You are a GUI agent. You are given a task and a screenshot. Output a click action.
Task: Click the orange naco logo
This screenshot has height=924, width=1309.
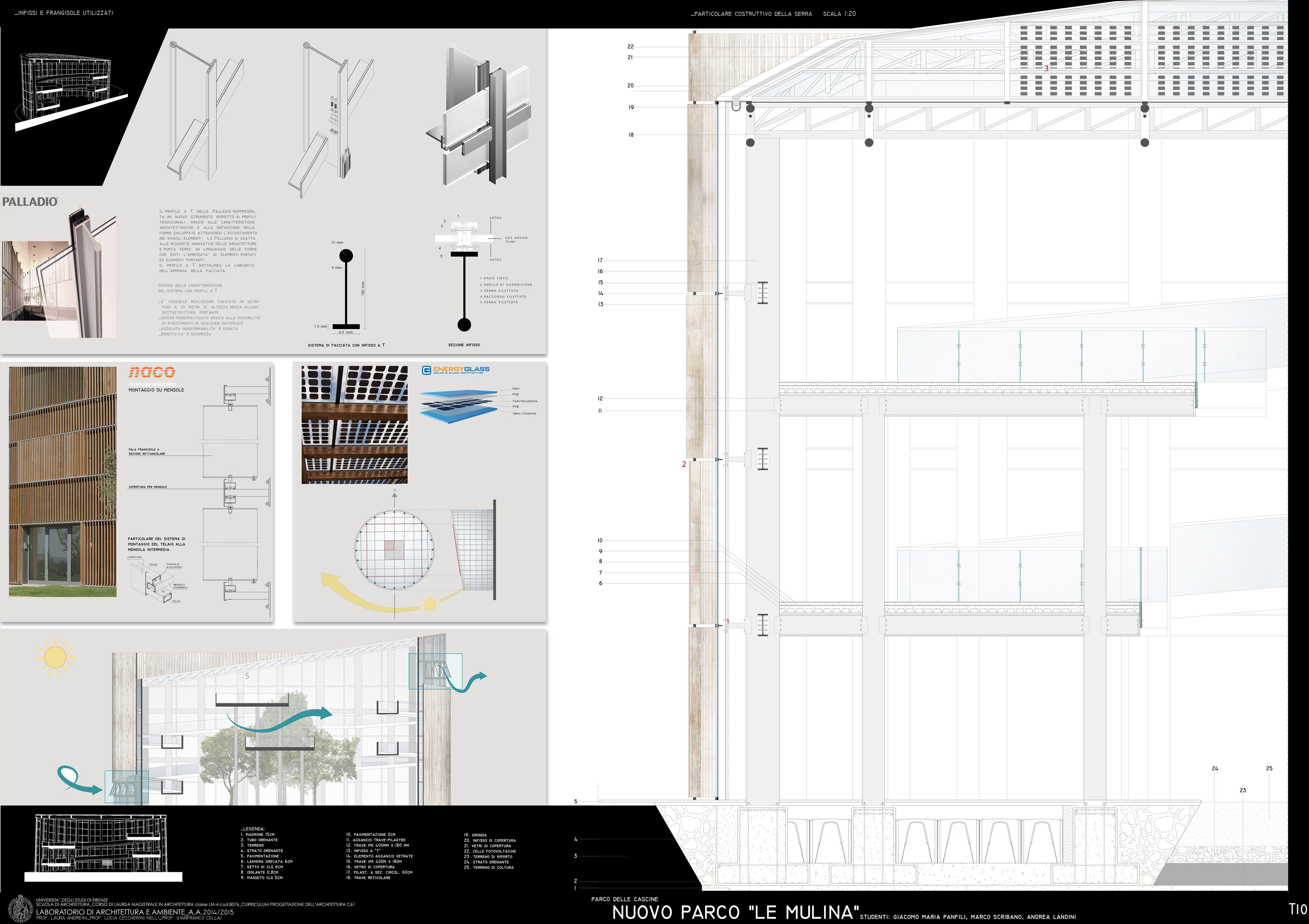pos(152,372)
